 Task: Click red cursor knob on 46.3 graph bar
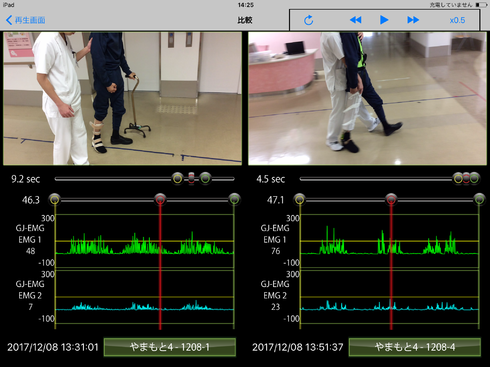[160, 199]
